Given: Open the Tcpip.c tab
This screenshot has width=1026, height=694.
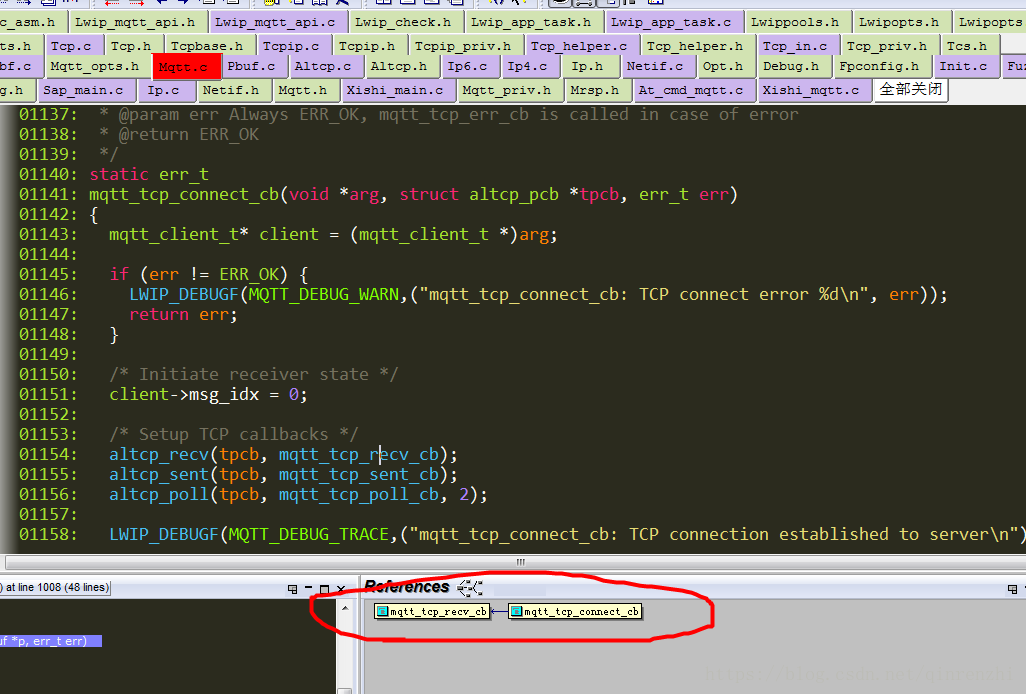Looking at the screenshot, I should pos(294,46).
